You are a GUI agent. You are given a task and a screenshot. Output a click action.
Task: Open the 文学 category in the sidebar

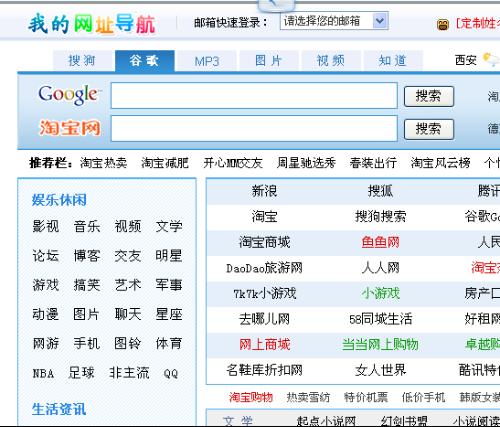pyautogui.click(x=169, y=227)
